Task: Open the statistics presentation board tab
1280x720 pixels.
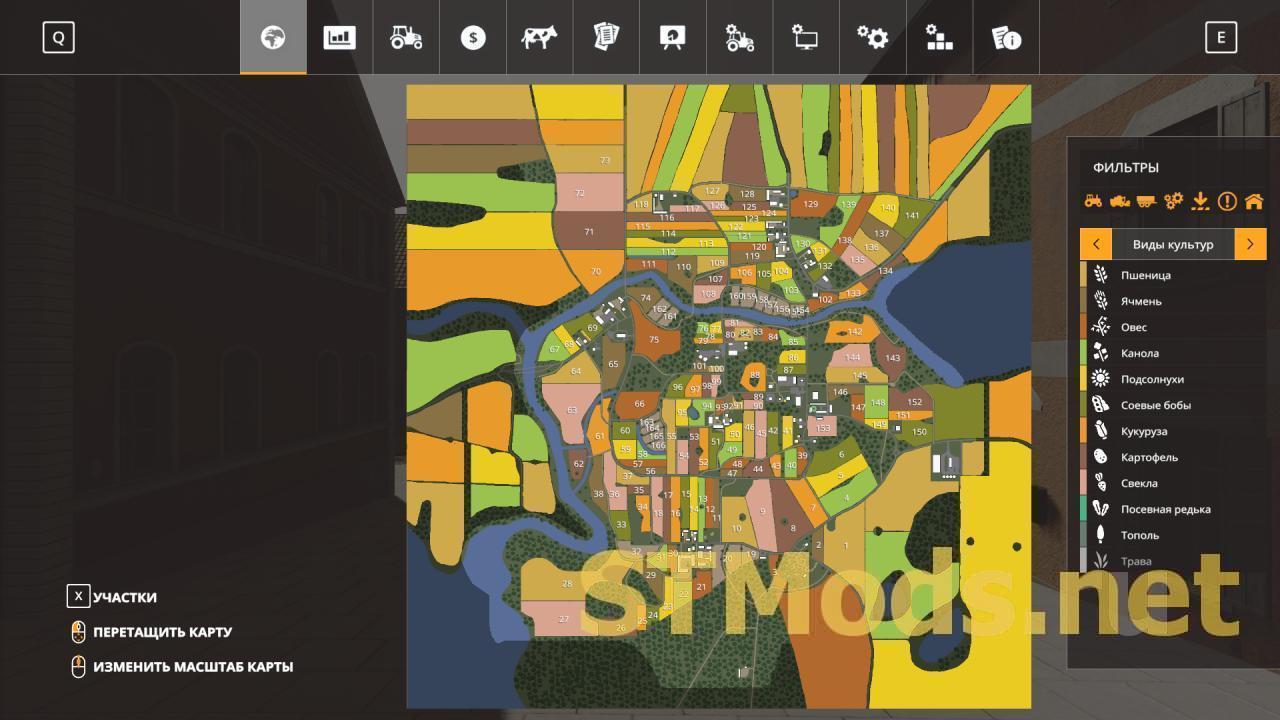Action: 672,38
